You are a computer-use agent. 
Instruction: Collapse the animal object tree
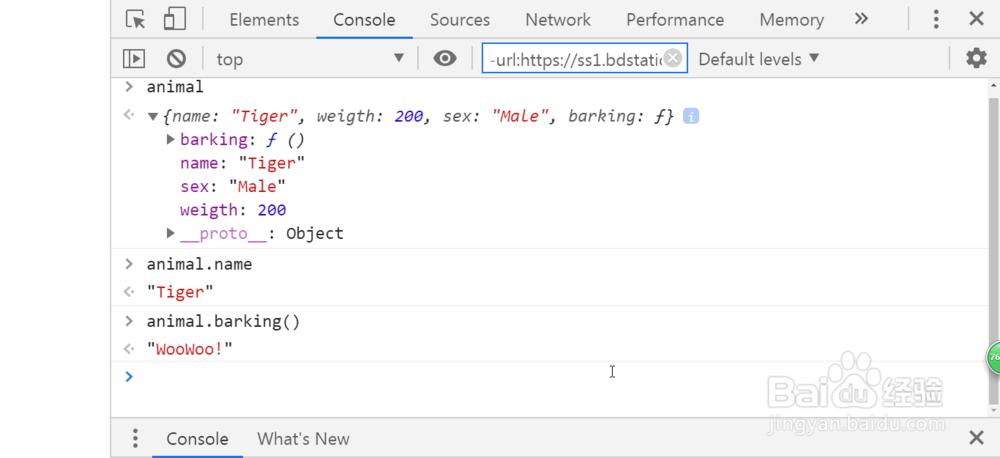pos(153,116)
